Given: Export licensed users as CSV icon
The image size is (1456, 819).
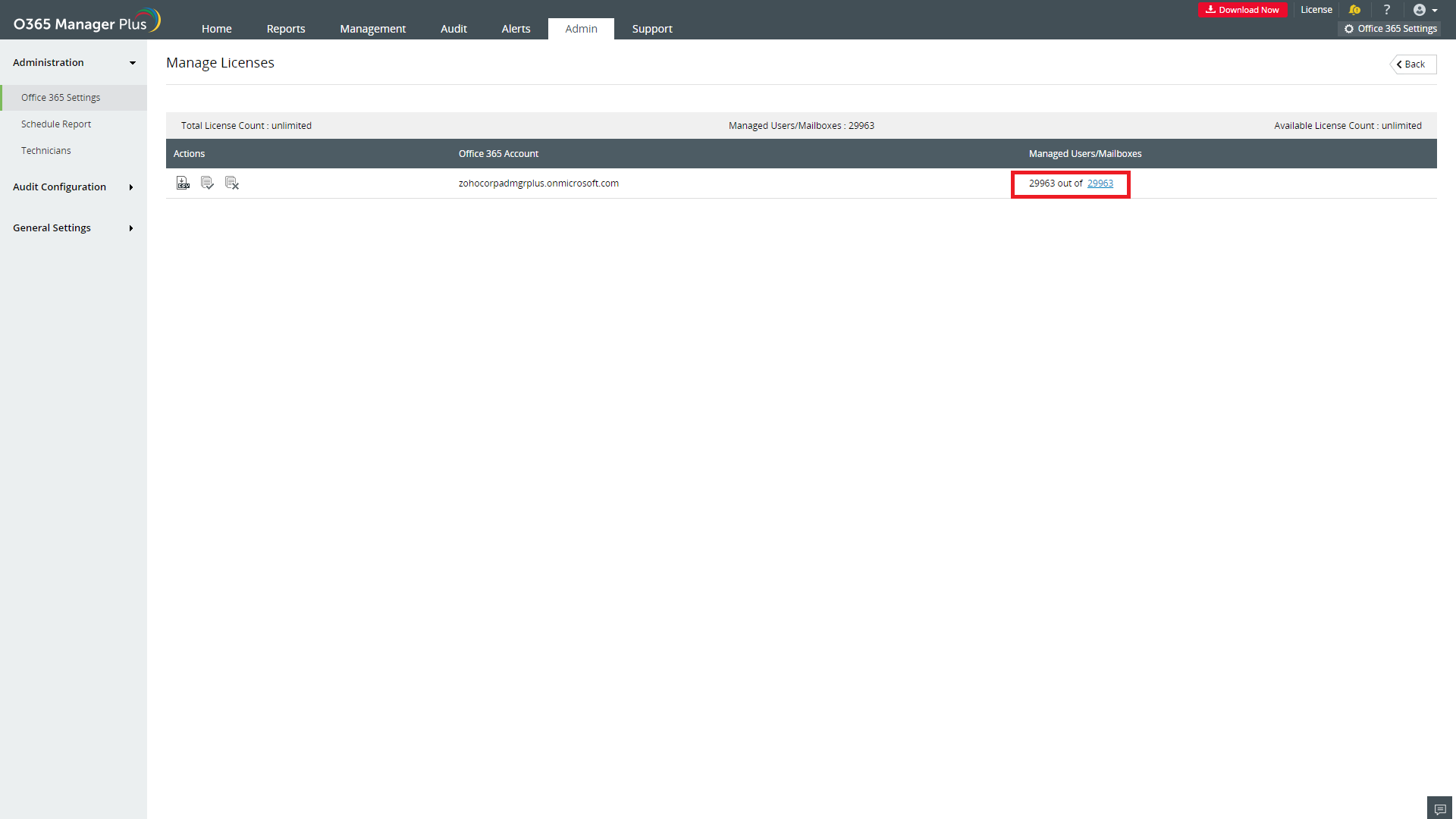Looking at the screenshot, I should 183,183.
